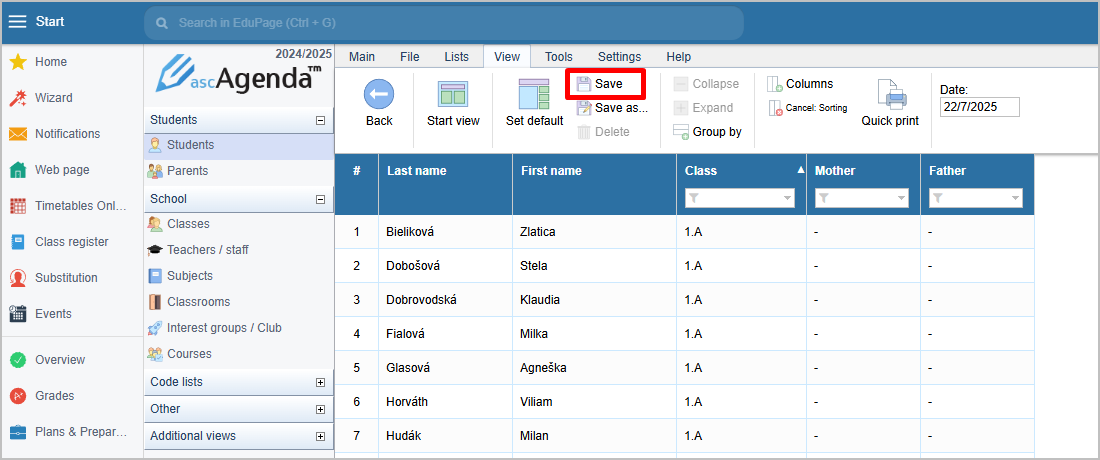The image size is (1100, 460).
Task: Switch to the Lists tab
Action: click(457, 57)
